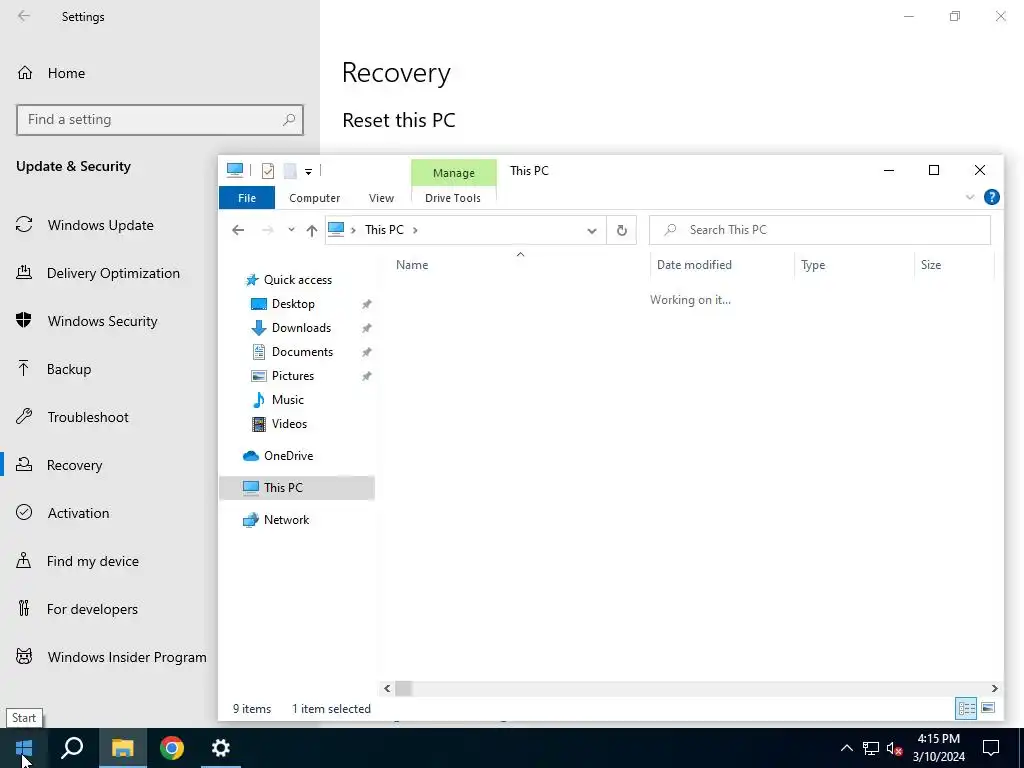Expand the breadcrumb arrow after This PC
1024x768 pixels.
point(415,230)
